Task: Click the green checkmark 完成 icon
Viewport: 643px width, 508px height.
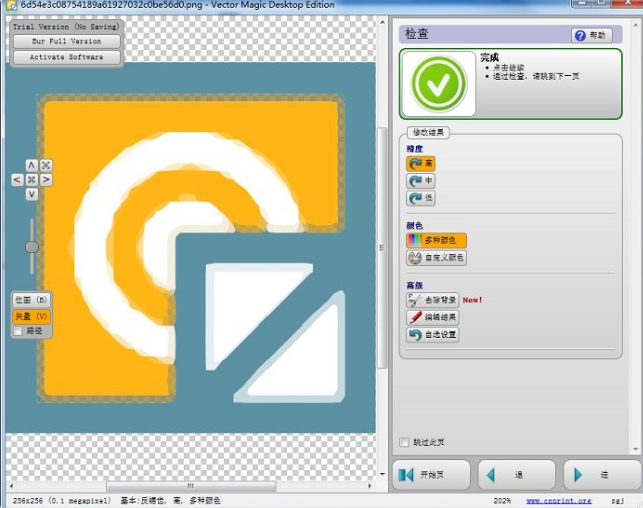Action: (439, 84)
